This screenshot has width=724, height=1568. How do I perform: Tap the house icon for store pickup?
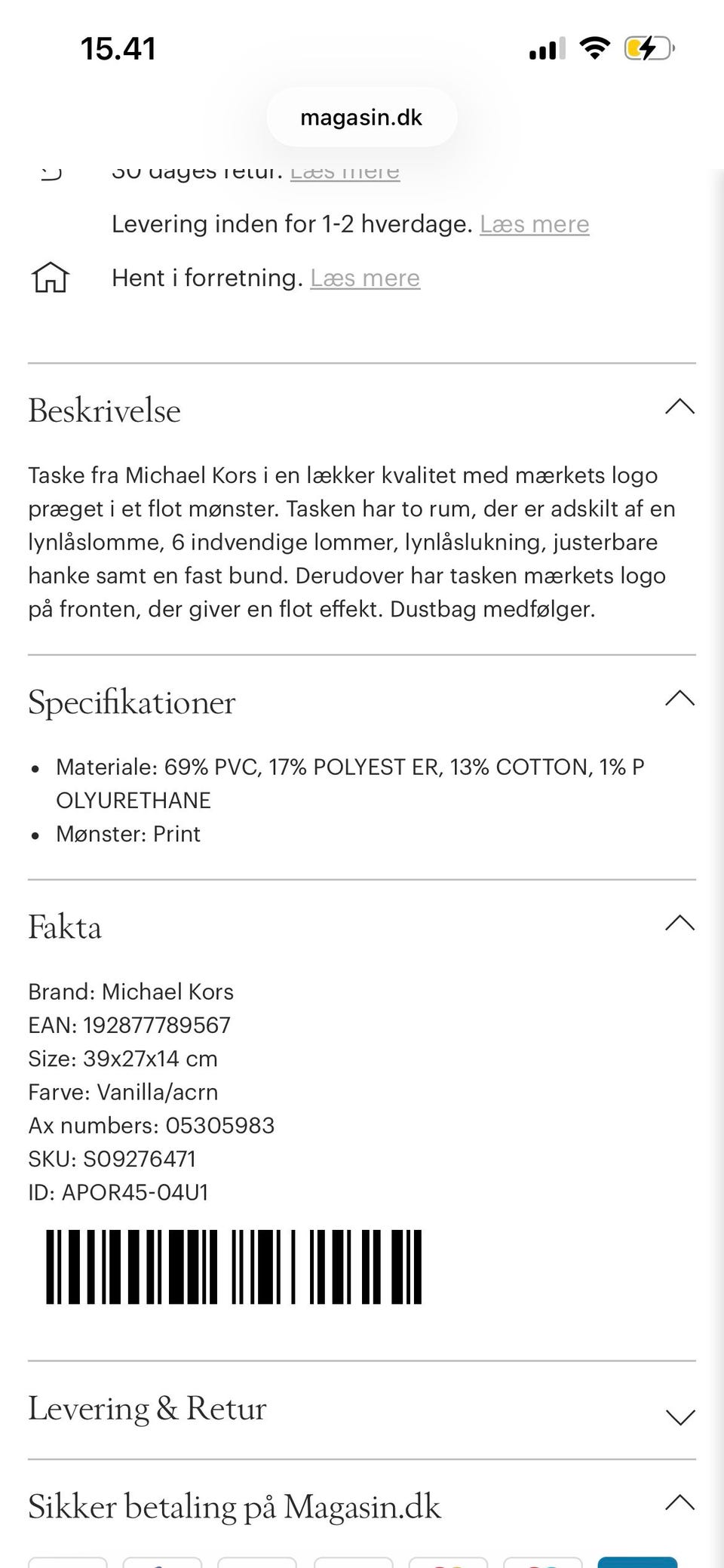pos(51,278)
